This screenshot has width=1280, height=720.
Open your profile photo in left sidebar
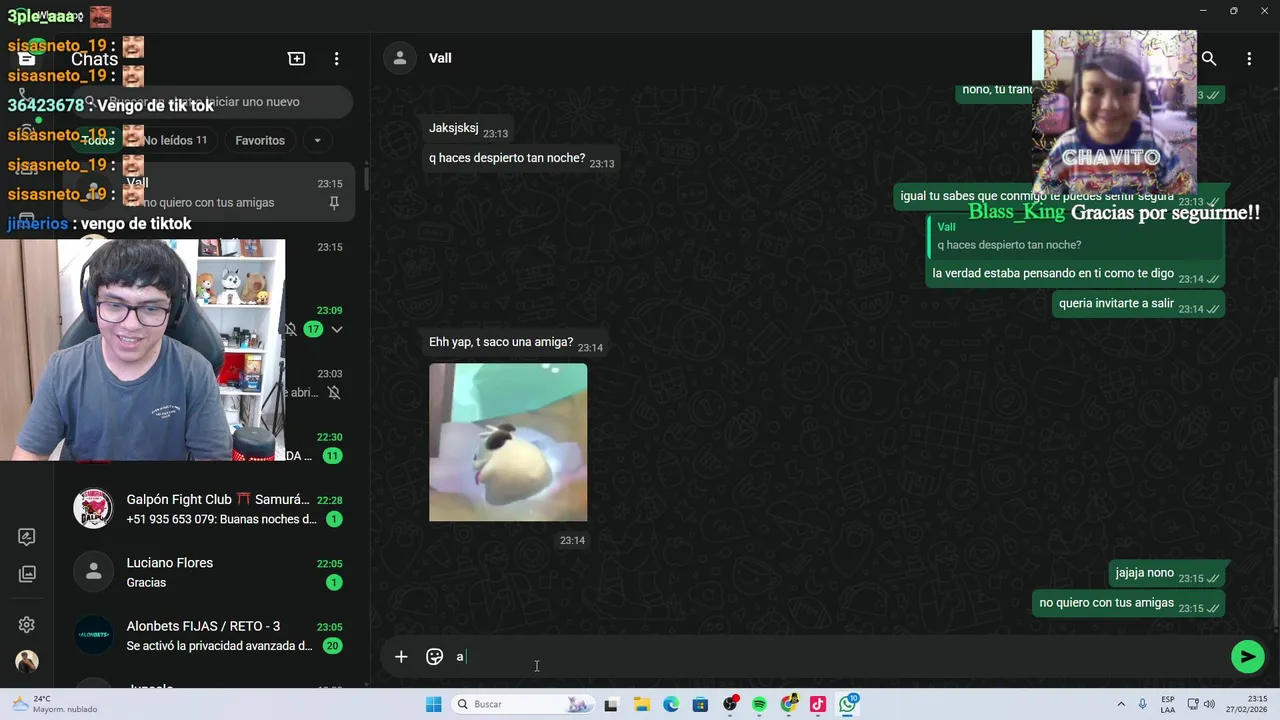click(27, 661)
